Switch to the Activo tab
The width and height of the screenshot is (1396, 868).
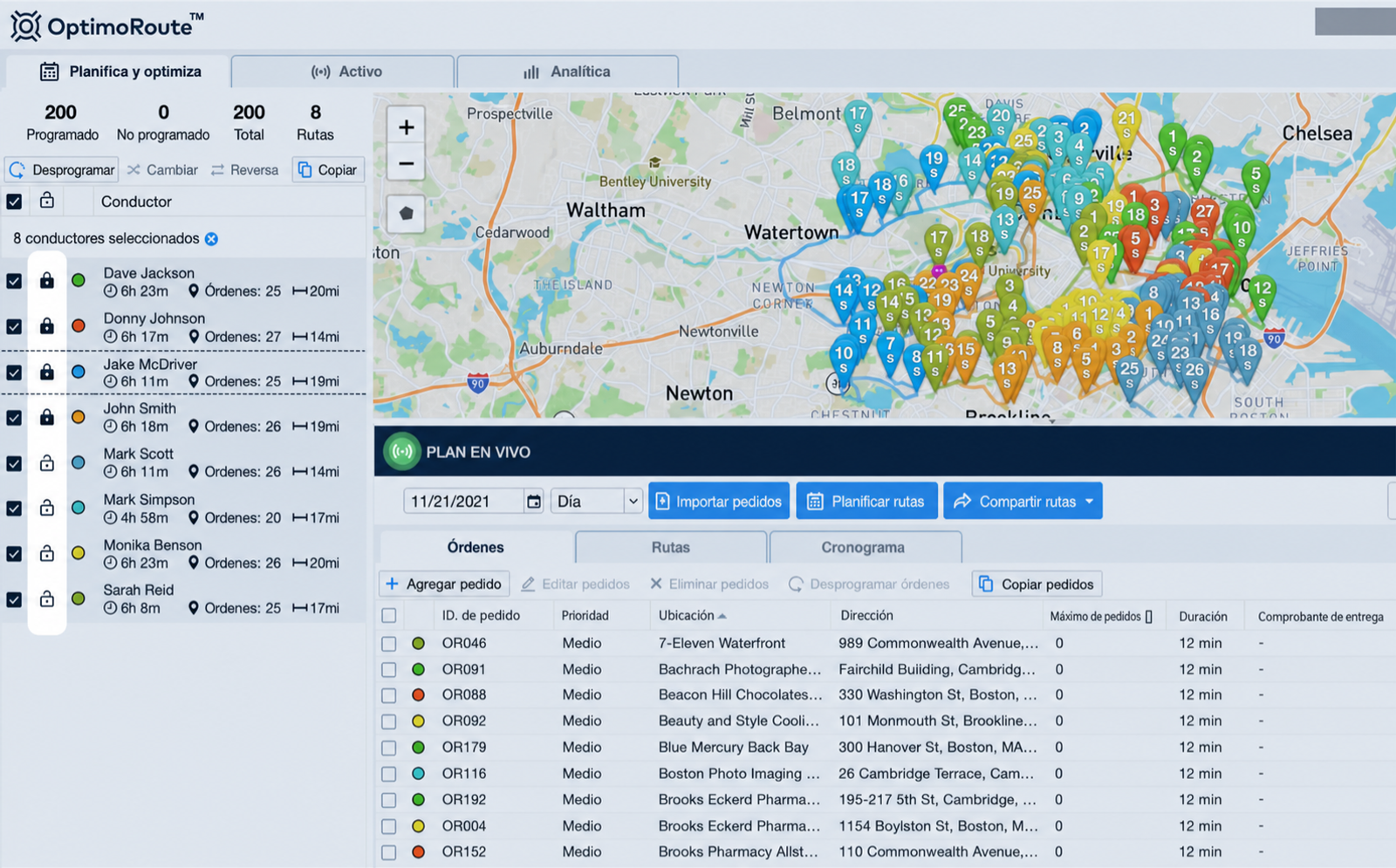click(x=343, y=72)
